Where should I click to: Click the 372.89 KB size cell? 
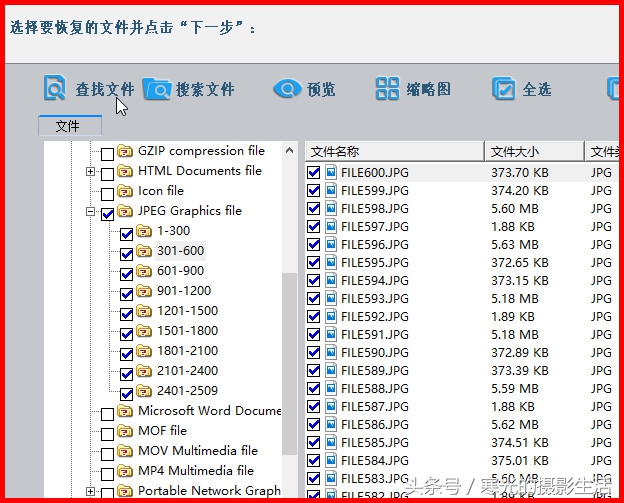tap(520, 353)
